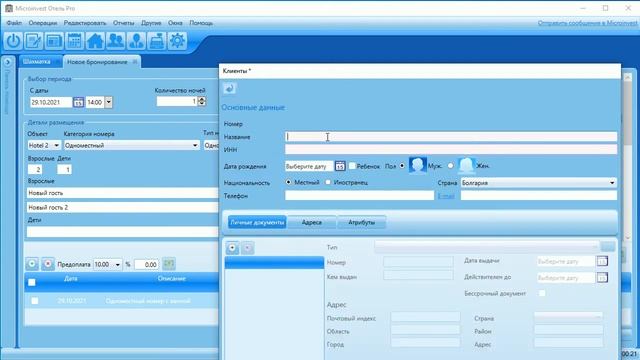Select the Жен. radio button
This screenshot has width=640, height=360.
click(451, 166)
